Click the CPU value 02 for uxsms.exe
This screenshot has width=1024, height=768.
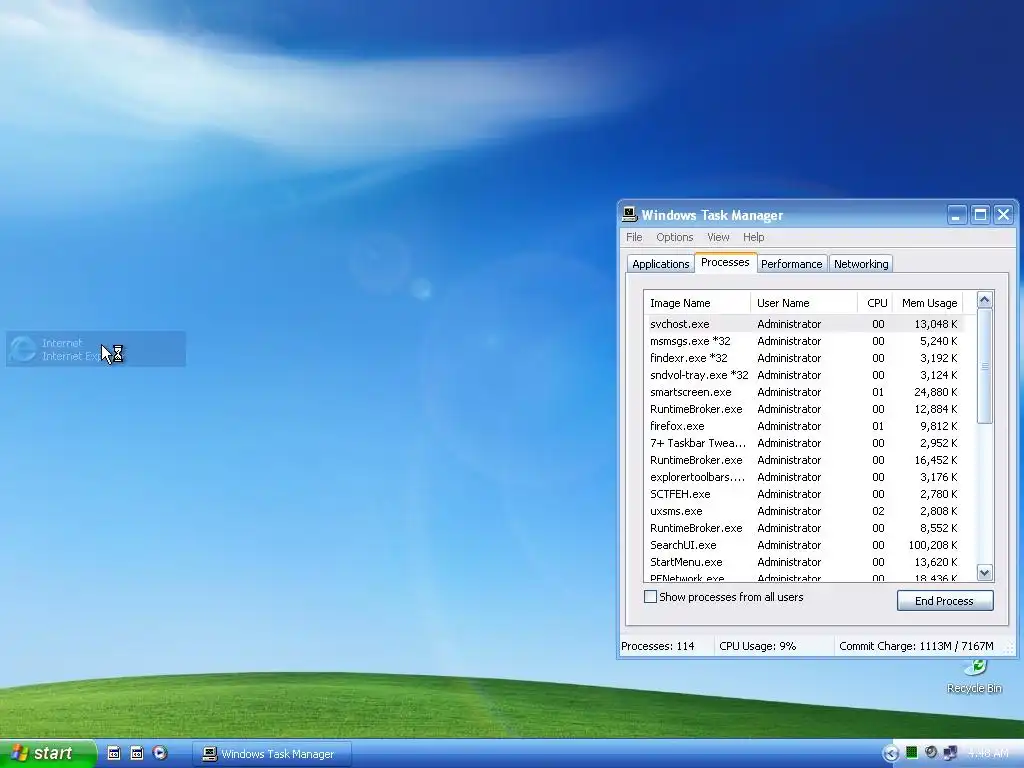click(878, 511)
